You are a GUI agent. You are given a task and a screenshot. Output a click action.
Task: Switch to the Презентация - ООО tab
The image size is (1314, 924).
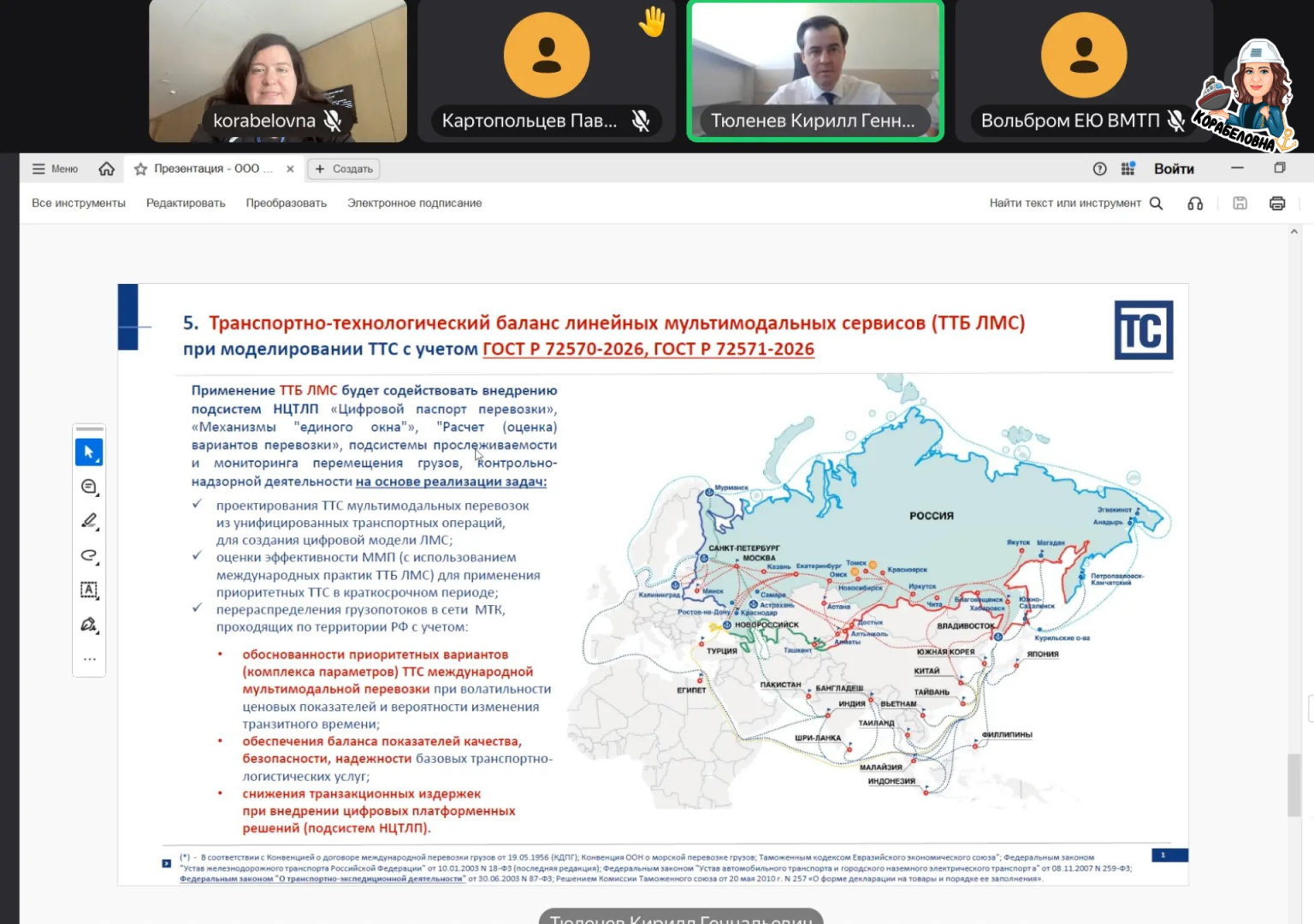point(213,169)
